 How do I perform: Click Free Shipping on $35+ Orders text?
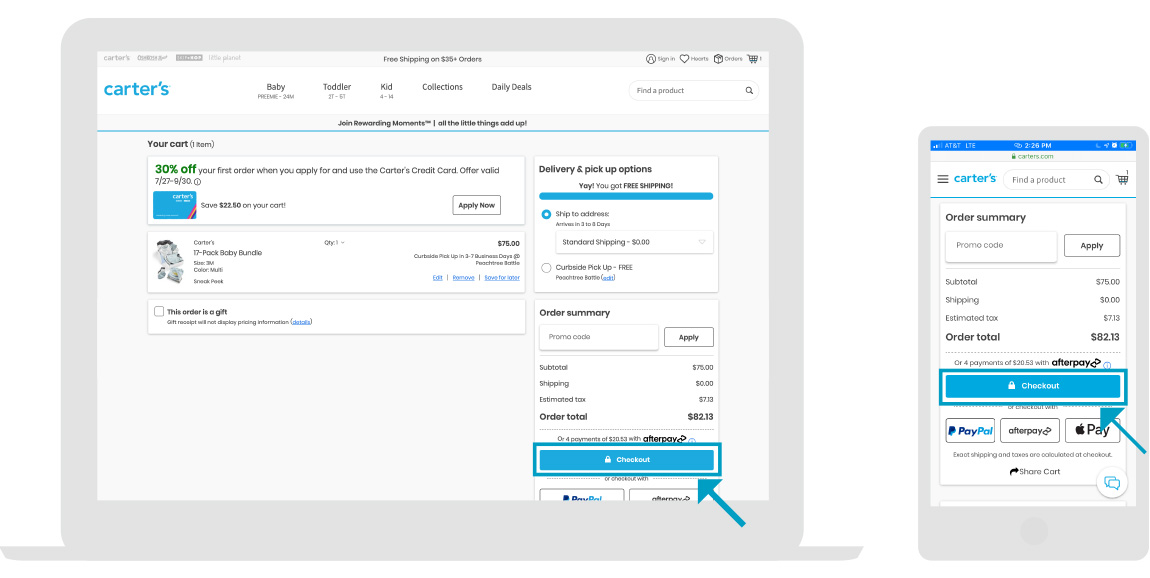click(433, 59)
